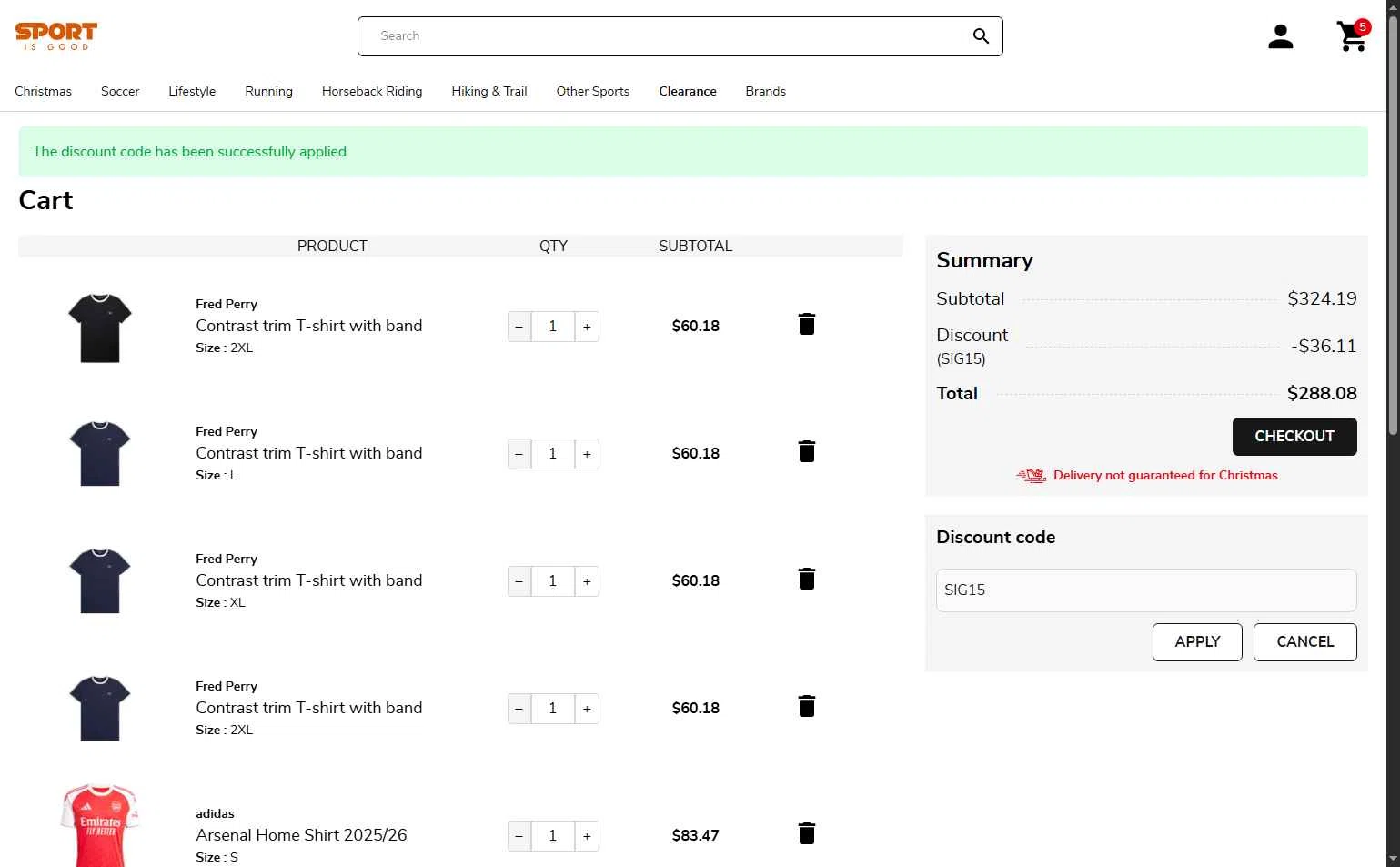Open the Soccer category
The image size is (1400, 867).
pos(120,91)
